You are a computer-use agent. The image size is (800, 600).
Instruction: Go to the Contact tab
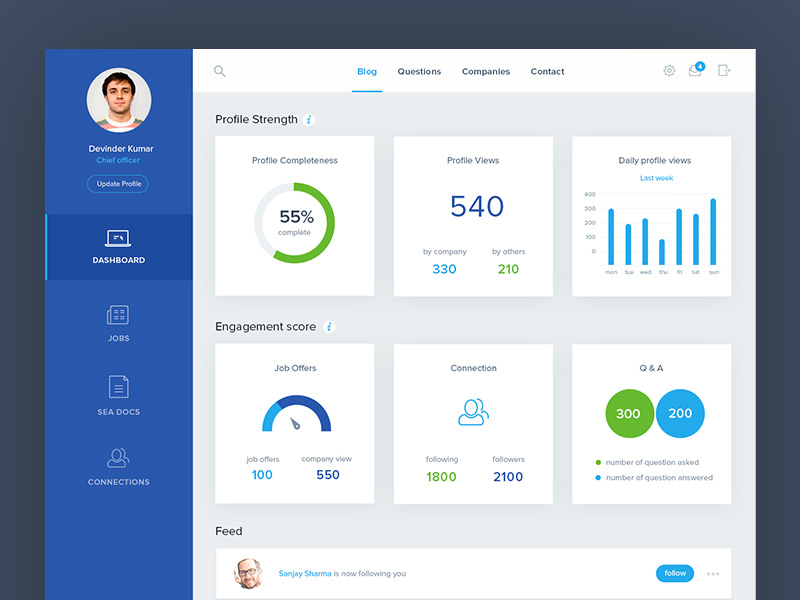pos(547,71)
